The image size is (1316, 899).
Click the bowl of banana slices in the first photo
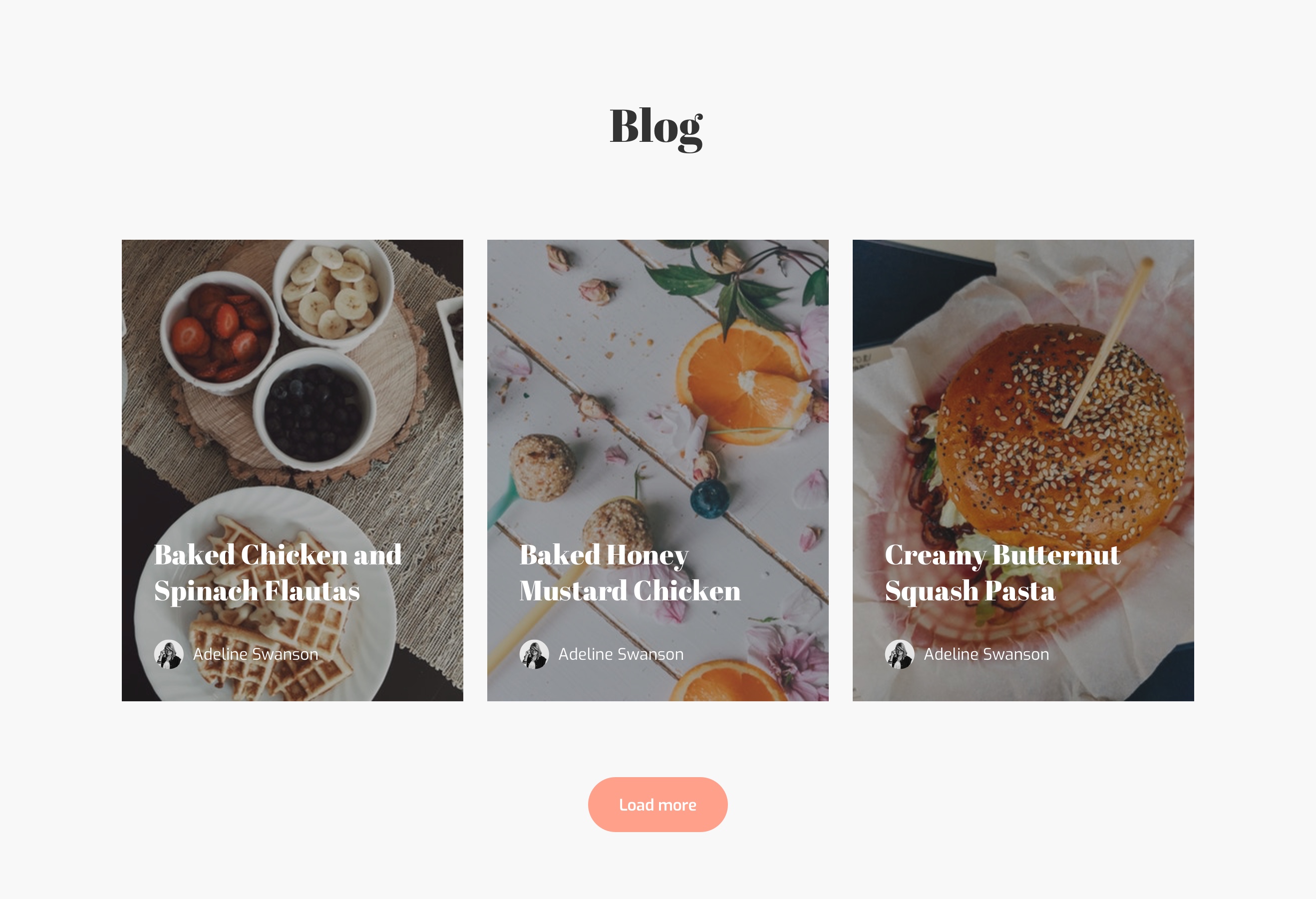pyautogui.click(x=333, y=294)
